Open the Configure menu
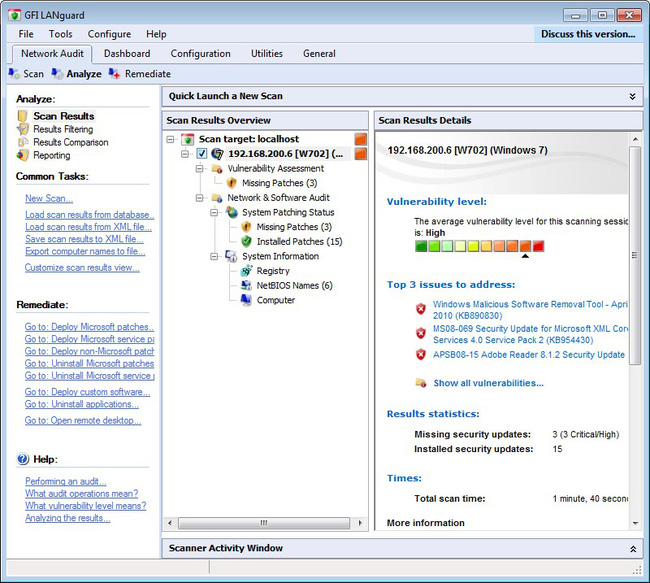 (x=109, y=34)
